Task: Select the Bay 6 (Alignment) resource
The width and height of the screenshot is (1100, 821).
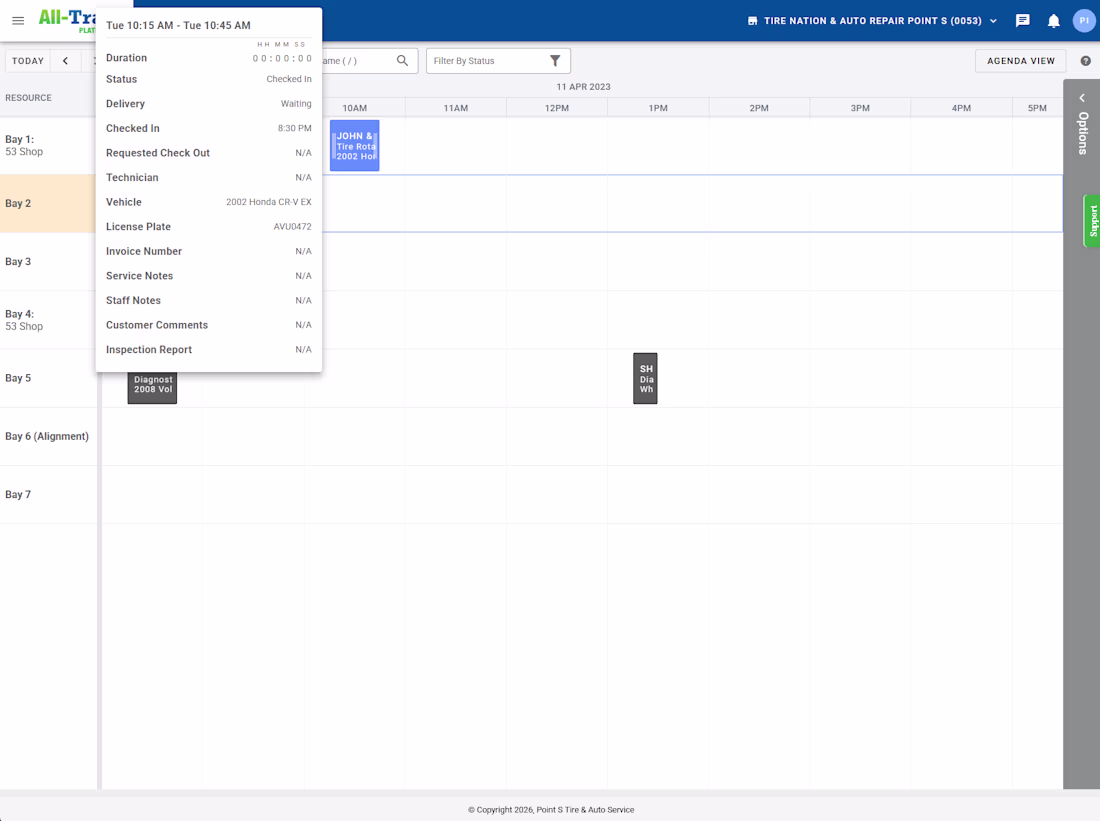Action: [47, 436]
